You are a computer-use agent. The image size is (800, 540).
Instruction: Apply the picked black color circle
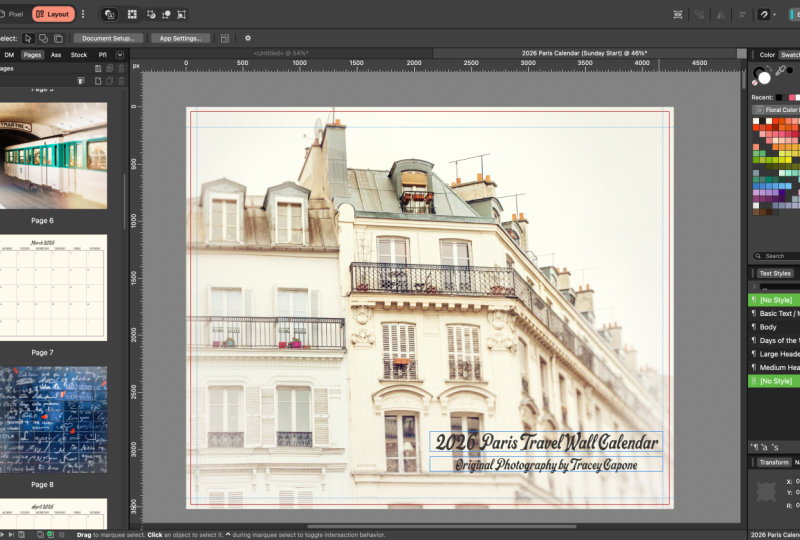click(x=790, y=70)
